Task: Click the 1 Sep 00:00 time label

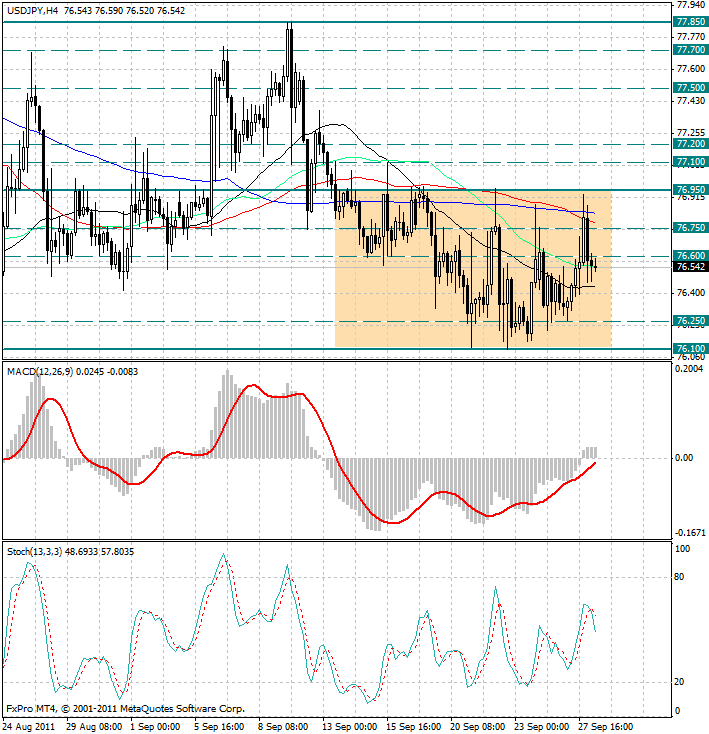Action: 156,727
